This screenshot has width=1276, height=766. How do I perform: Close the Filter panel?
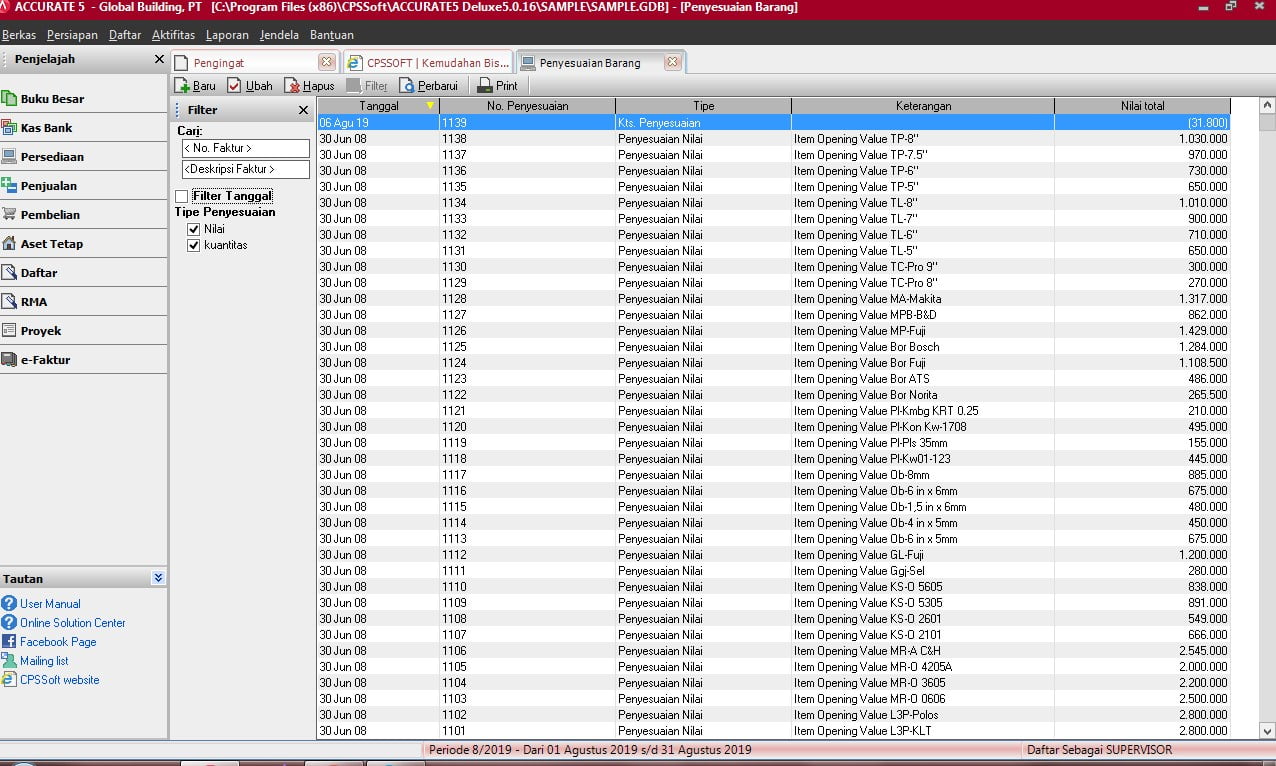pyautogui.click(x=304, y=110)
